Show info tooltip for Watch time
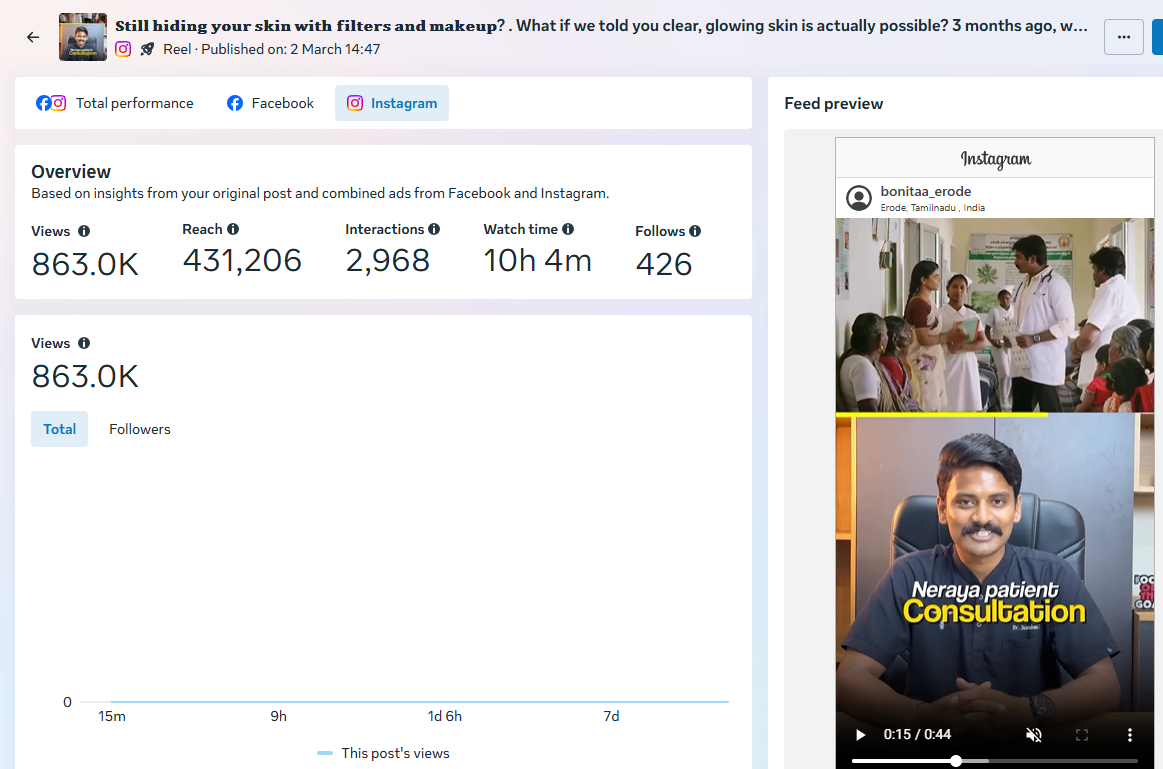Viewport: 1163px width, 769px height. point(568,229)
